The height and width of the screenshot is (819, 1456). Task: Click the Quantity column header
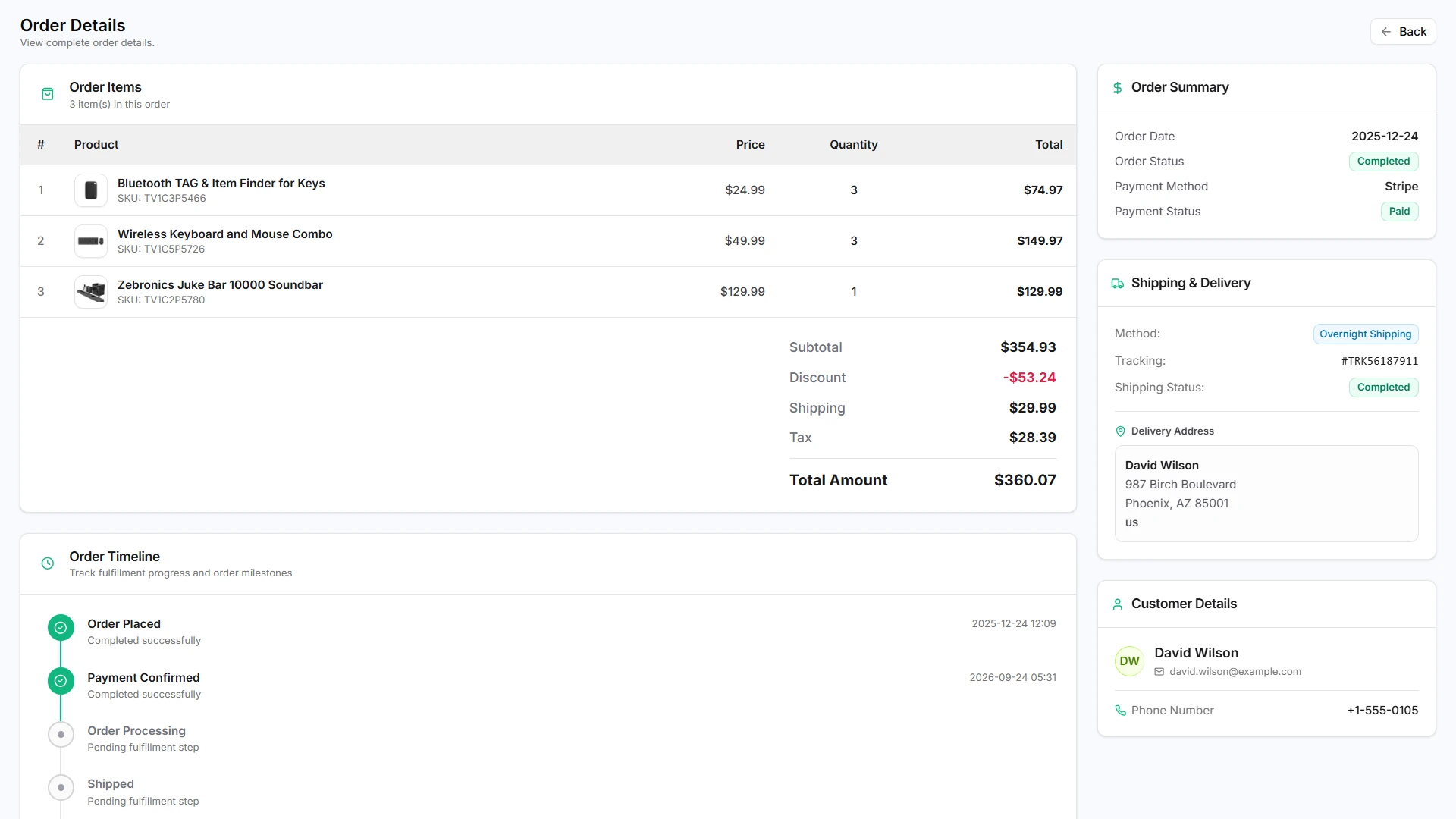(853, 145)
